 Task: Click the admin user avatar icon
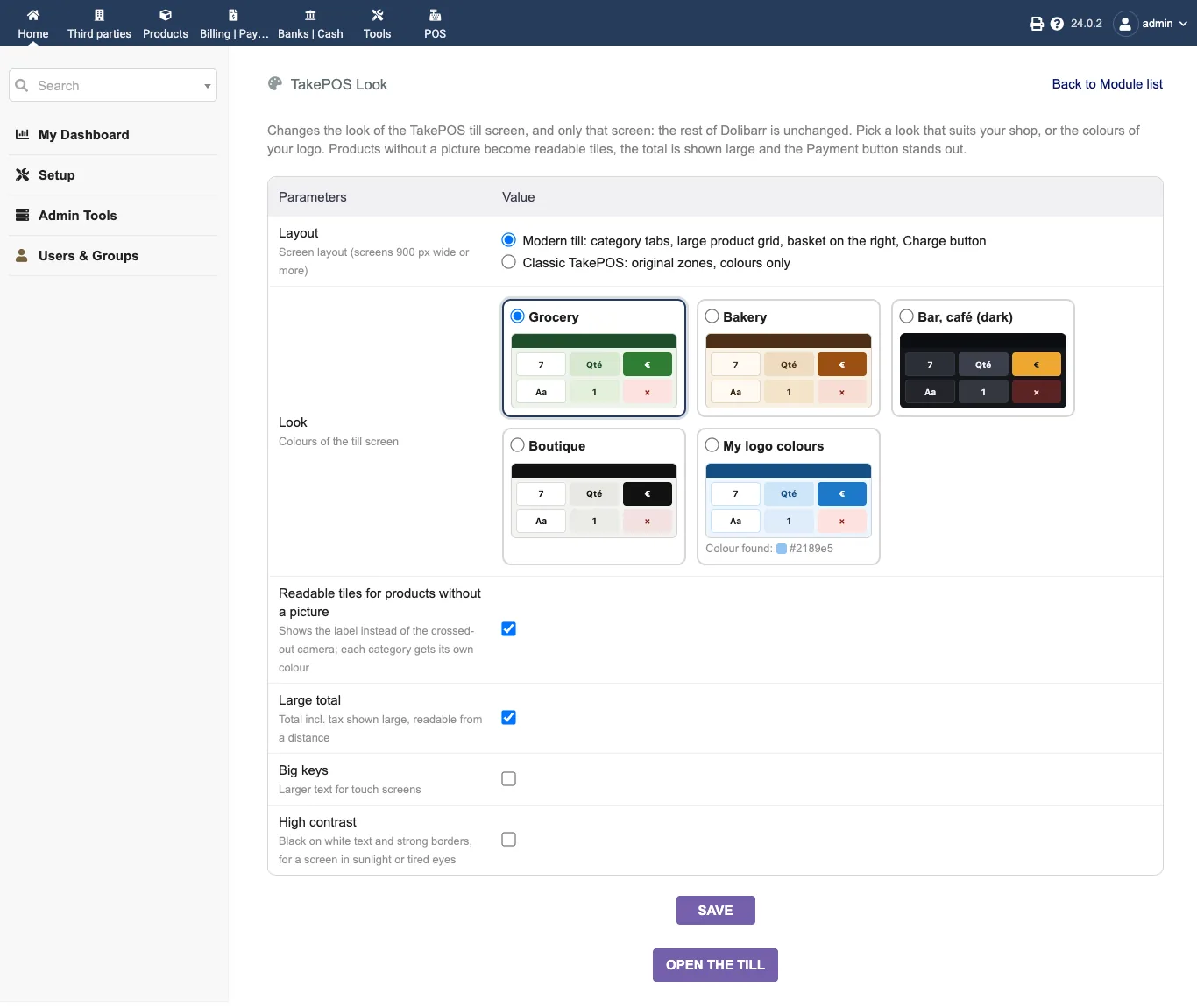(x=1125, y=24)
